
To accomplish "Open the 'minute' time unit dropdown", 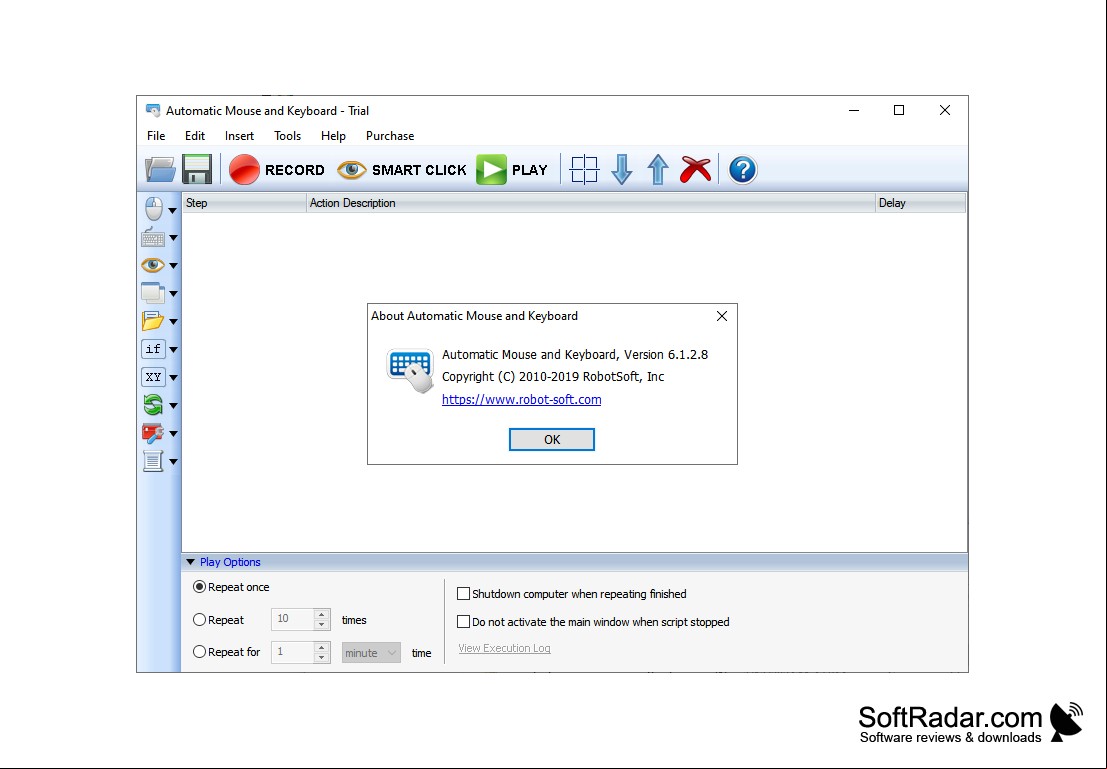I will pyautogui.click(x=371, y=652).
